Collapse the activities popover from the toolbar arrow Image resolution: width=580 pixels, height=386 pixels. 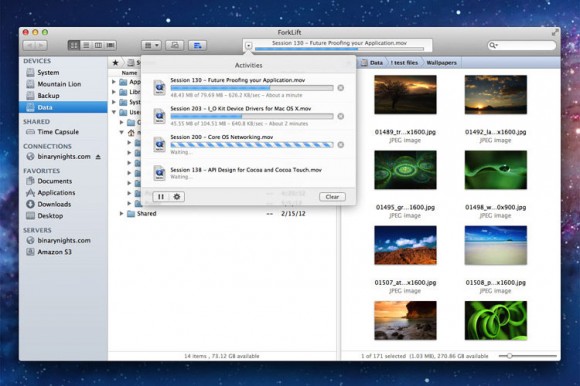click(249, 46)
